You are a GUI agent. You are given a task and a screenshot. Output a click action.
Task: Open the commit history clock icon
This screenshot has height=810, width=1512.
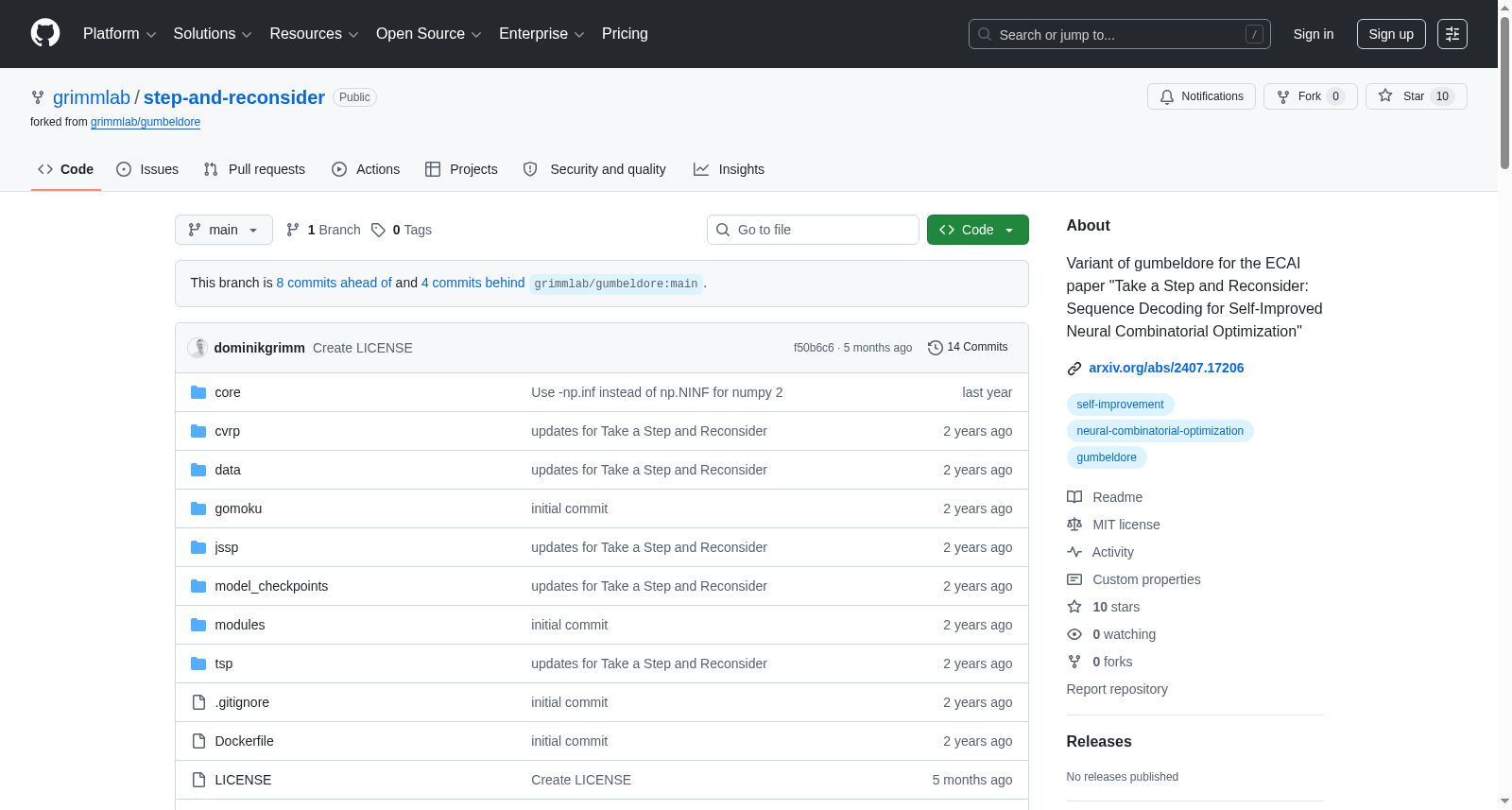(x=936, y=348)
